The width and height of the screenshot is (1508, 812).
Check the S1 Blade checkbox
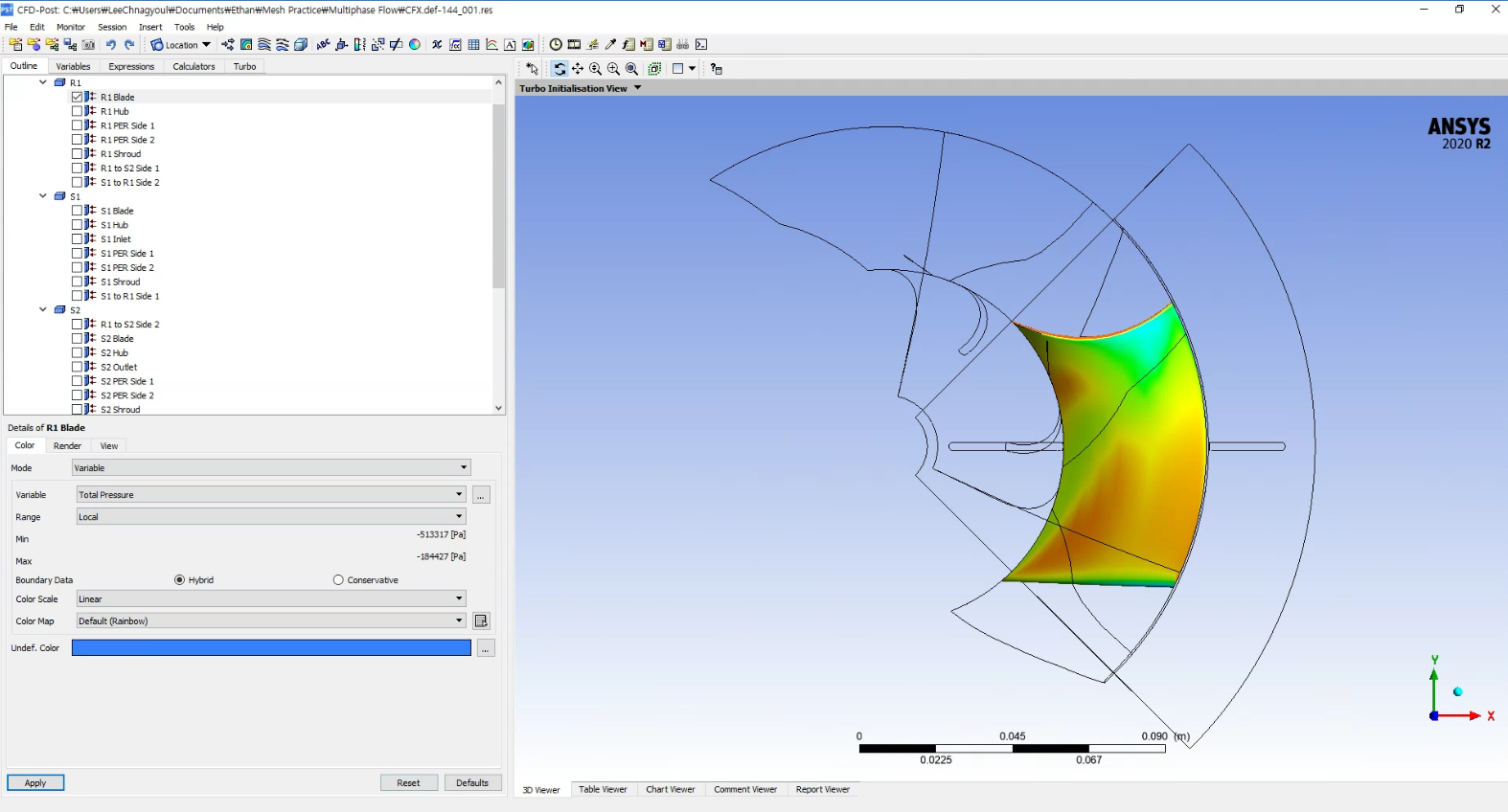(78, 211)
